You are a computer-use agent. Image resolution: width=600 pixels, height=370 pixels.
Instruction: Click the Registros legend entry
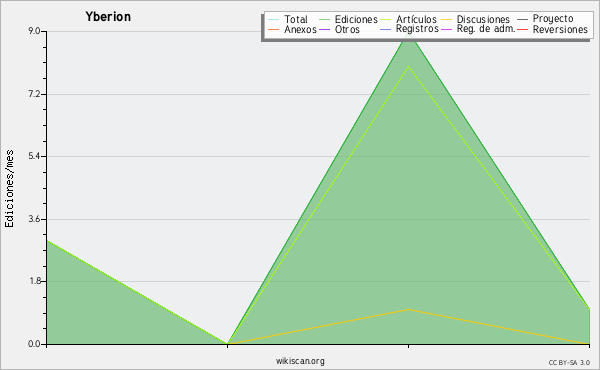point(417,29)
